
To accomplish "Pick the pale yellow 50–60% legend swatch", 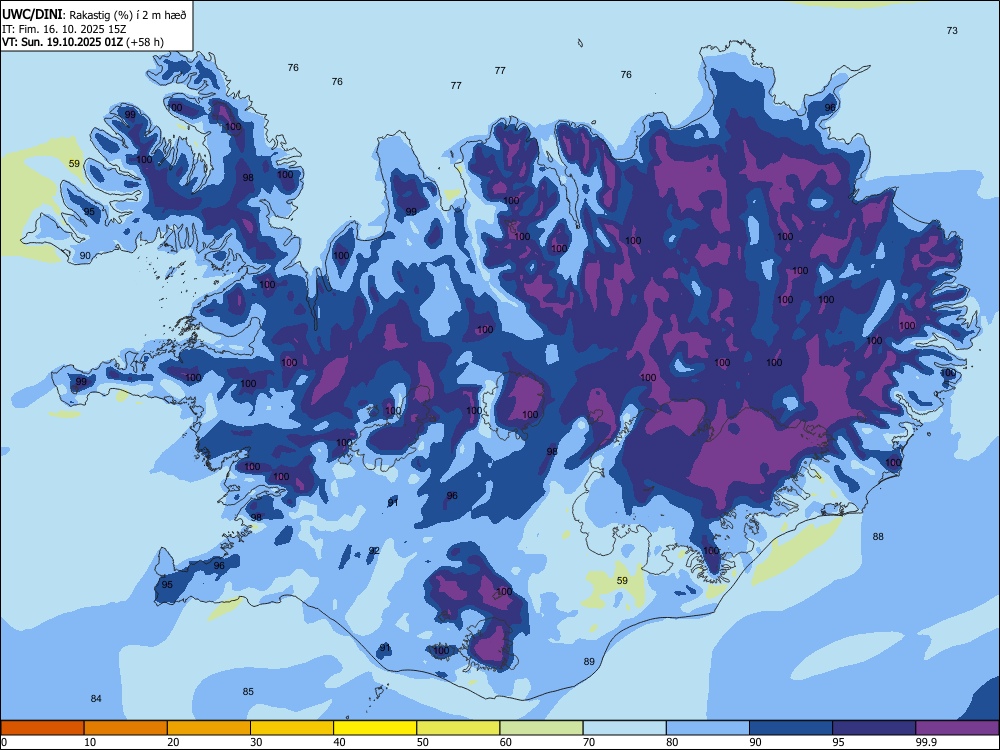I will pos(458,728).
